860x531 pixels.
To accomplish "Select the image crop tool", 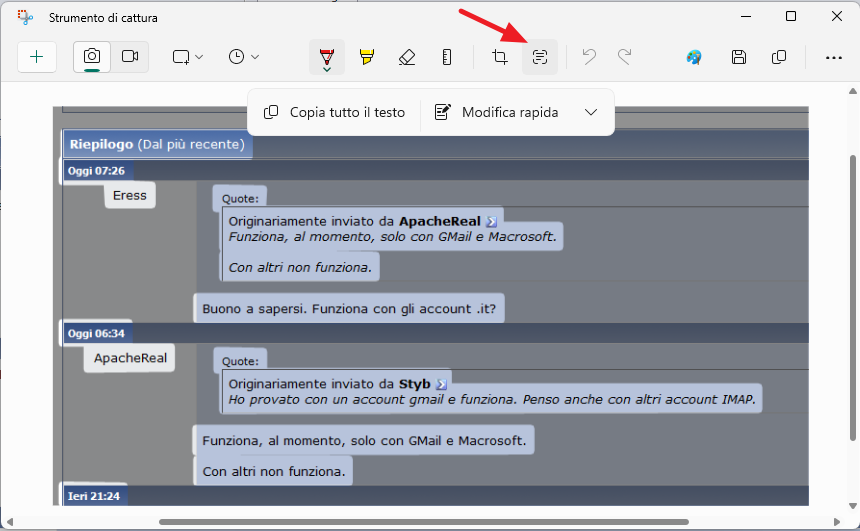I will (x=500, y=57).
